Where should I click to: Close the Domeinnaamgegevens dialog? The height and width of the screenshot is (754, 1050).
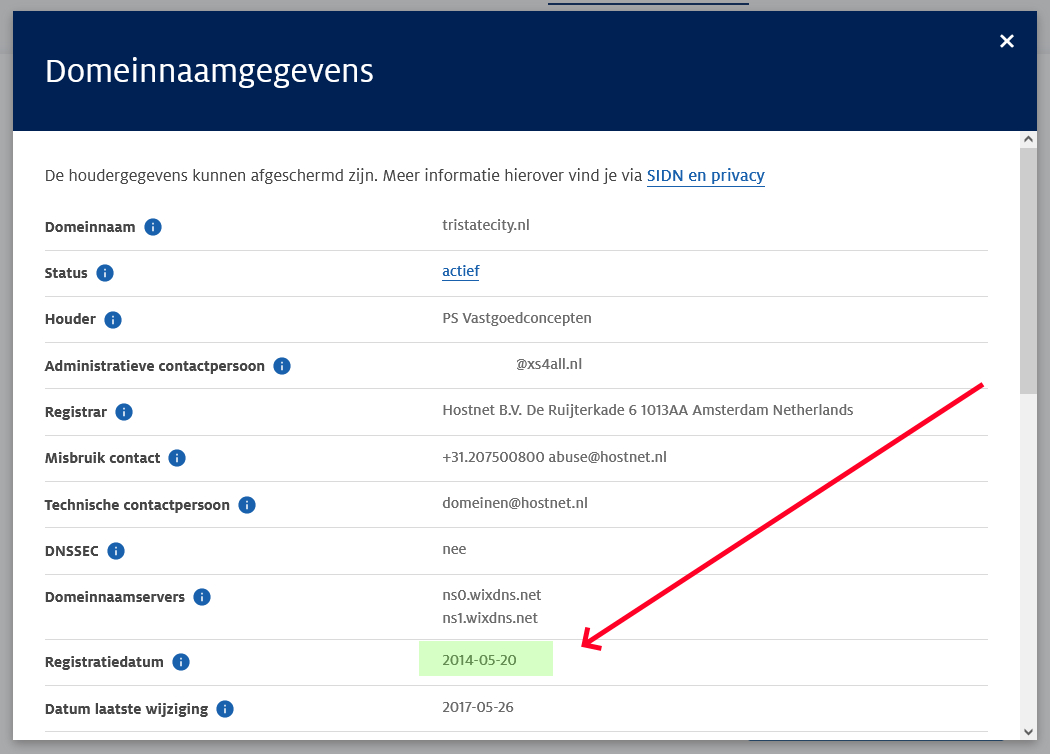(1006, 42)
